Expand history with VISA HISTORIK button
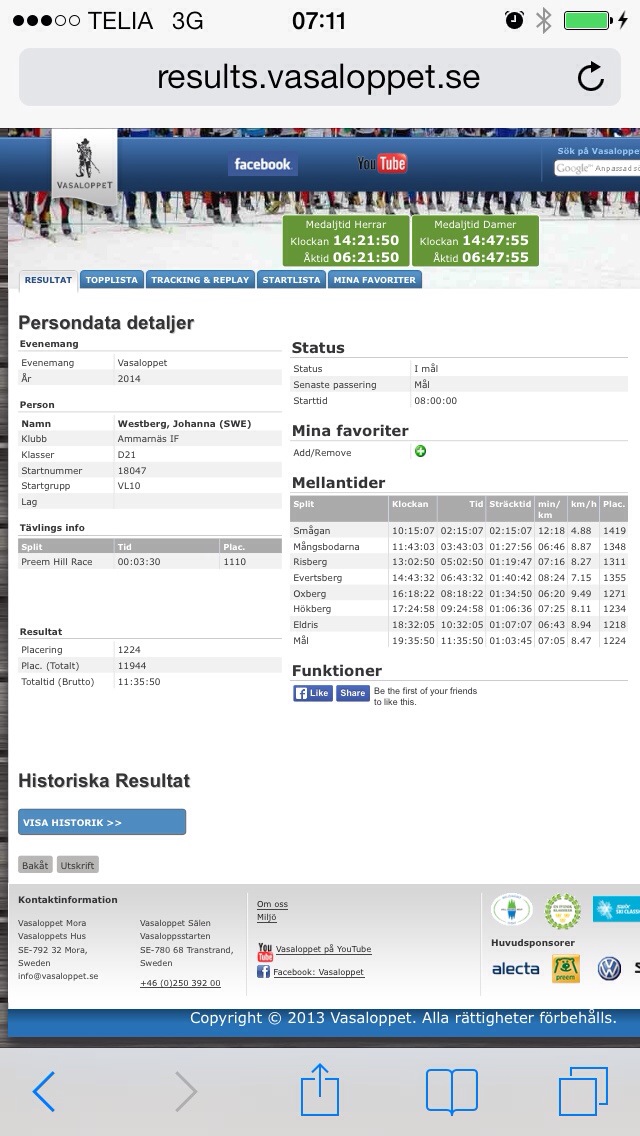 [x=102, y=822]
